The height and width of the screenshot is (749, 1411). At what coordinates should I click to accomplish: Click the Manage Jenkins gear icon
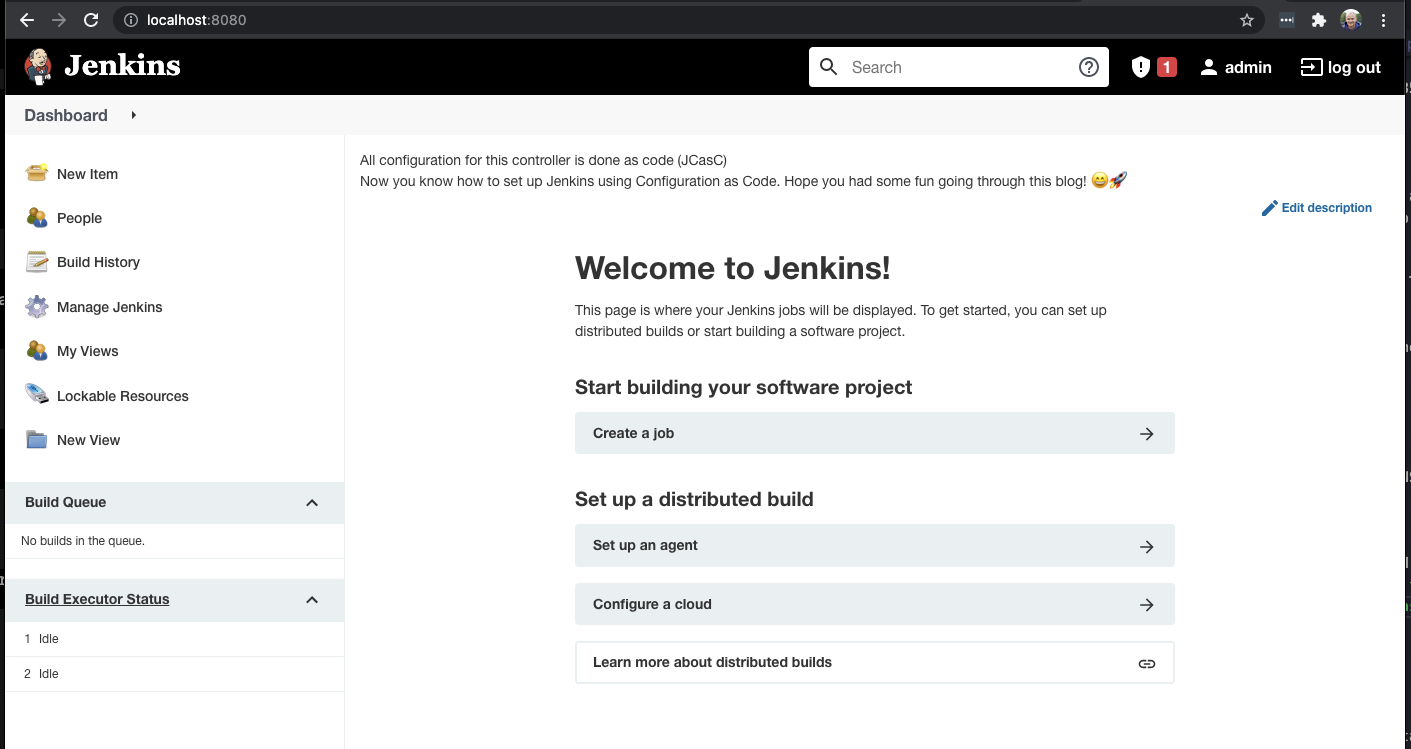37,307
